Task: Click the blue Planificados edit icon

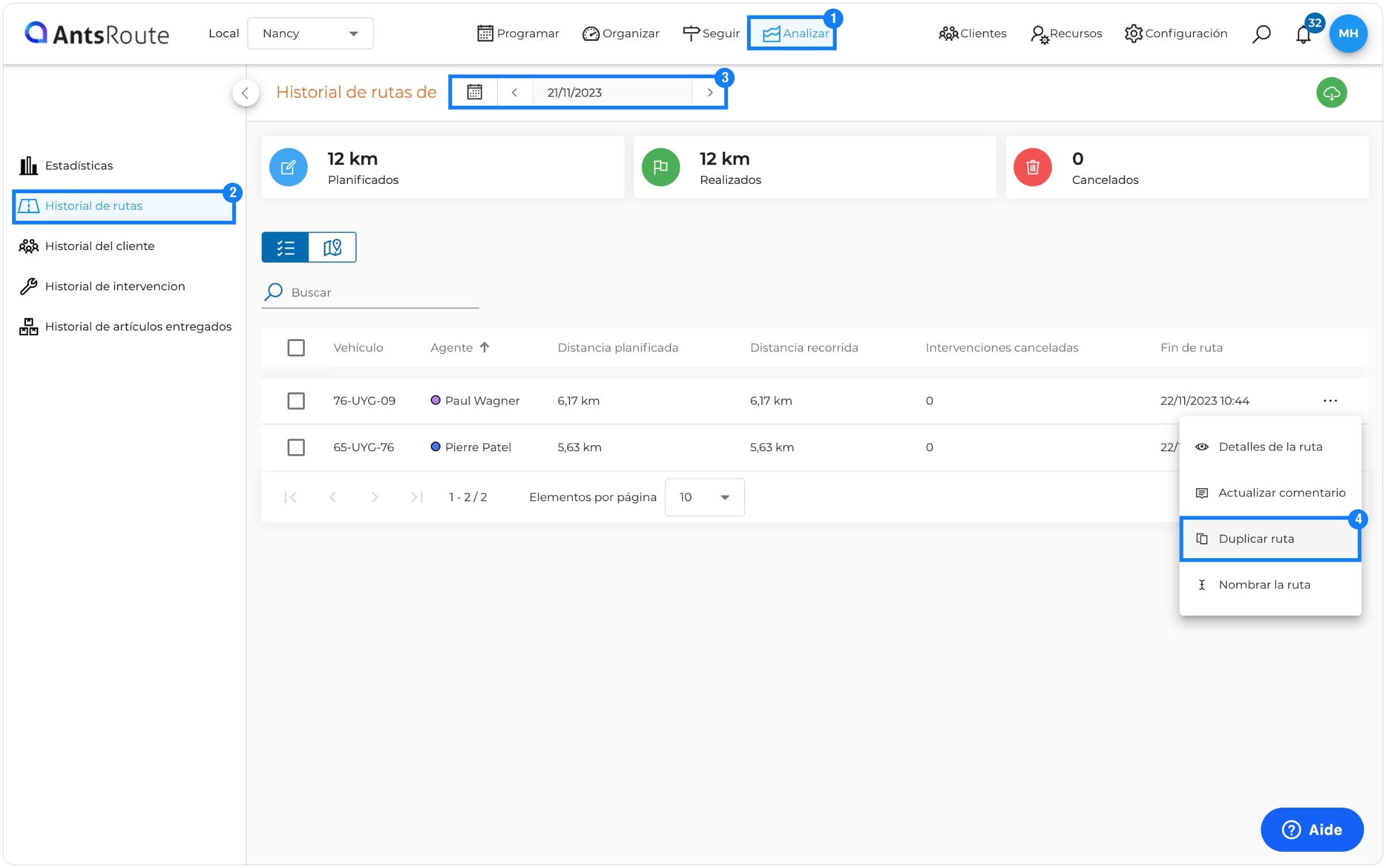Action: pyautogui.click(x=288, y=167)
